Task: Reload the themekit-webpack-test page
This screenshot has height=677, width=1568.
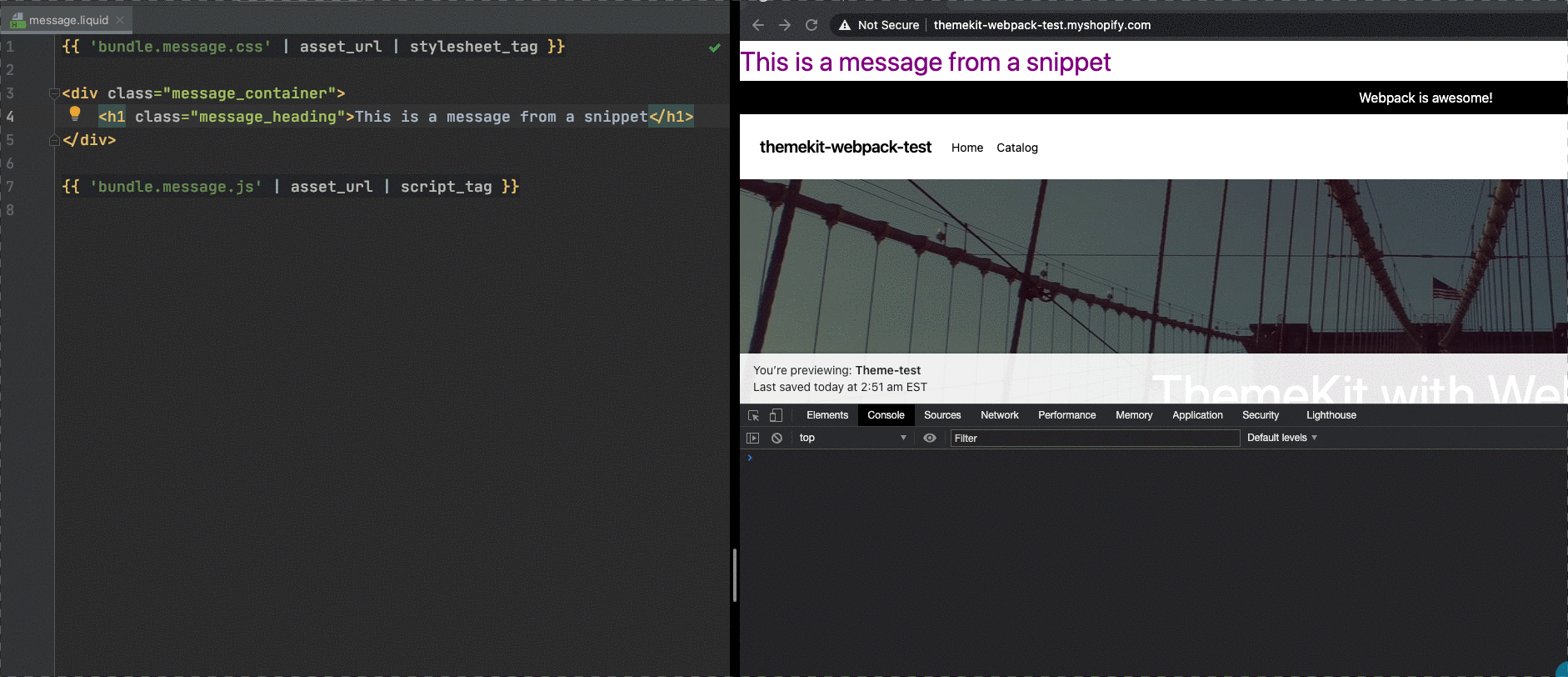Action: [x=811, y=25]
